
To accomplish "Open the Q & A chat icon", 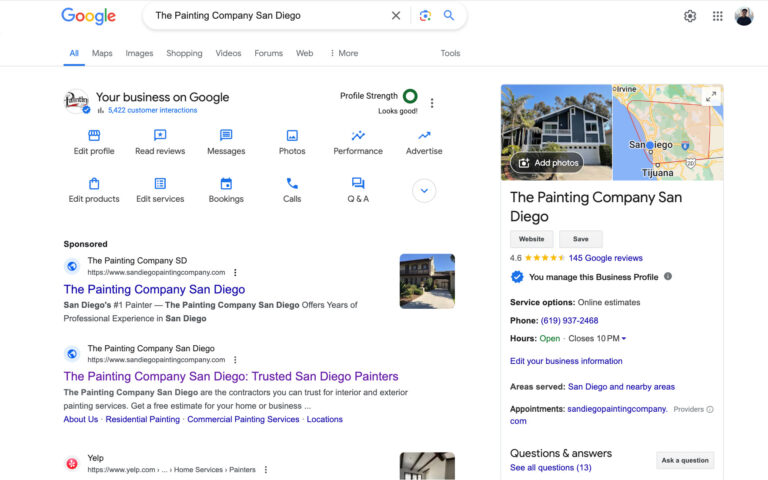I will click(358, 183).
